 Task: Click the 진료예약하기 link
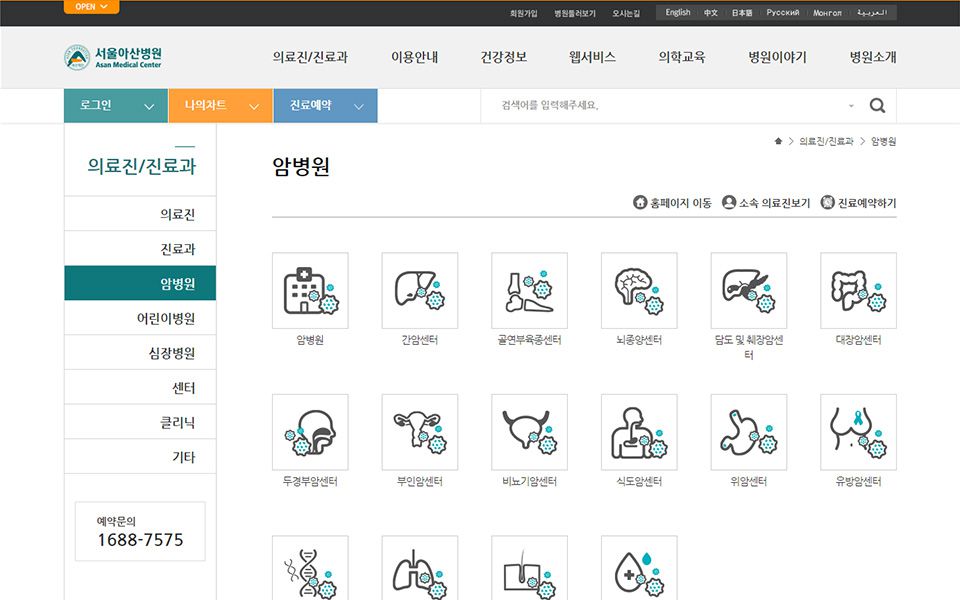(858, 203)
